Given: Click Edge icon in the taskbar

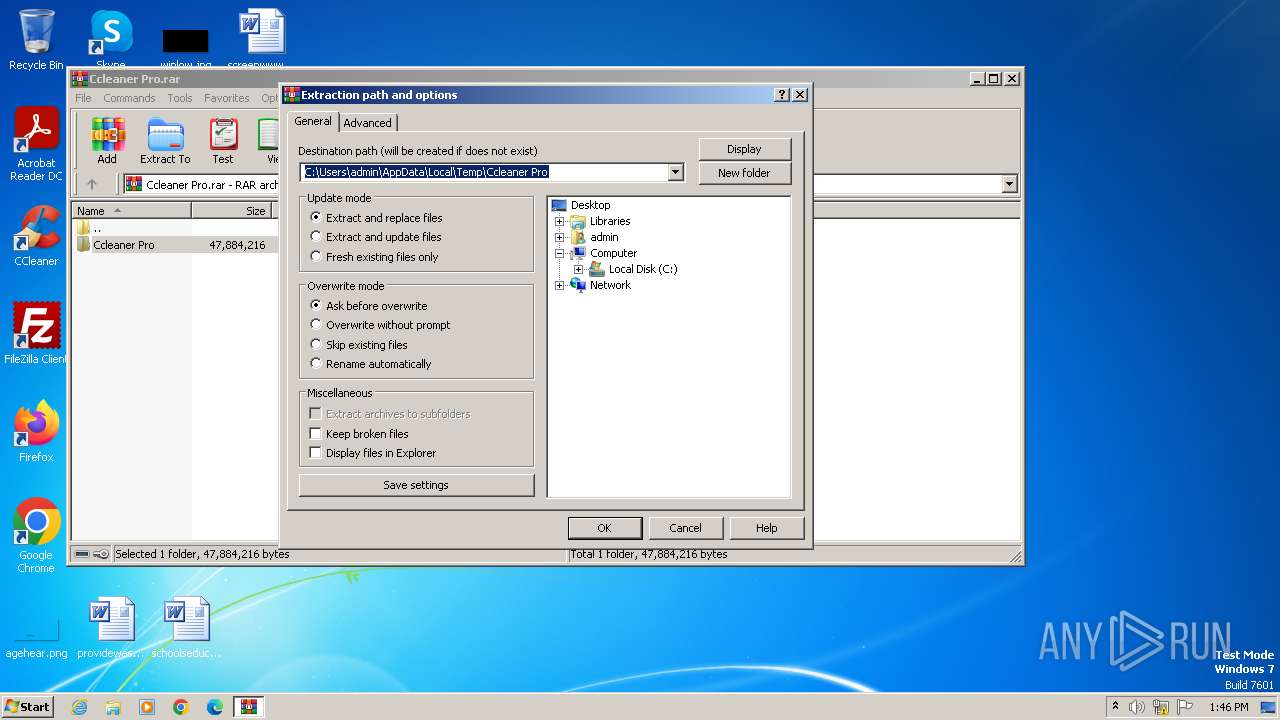Looking at the screenshot, I should 215,707.
